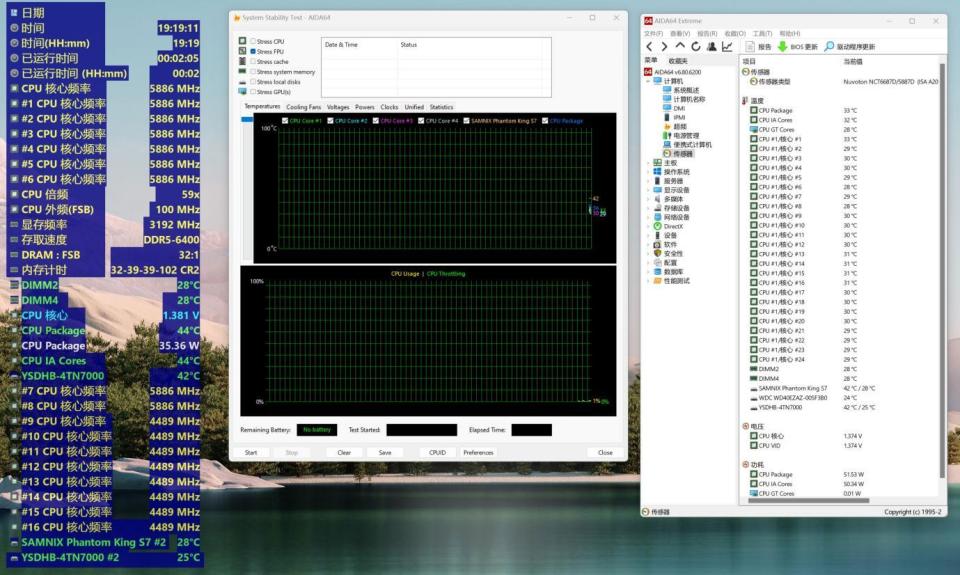Click the up-level arrow in AIDA64 toolbar
The width and height of the screenshot is (960, 575).
coord(680,46)
